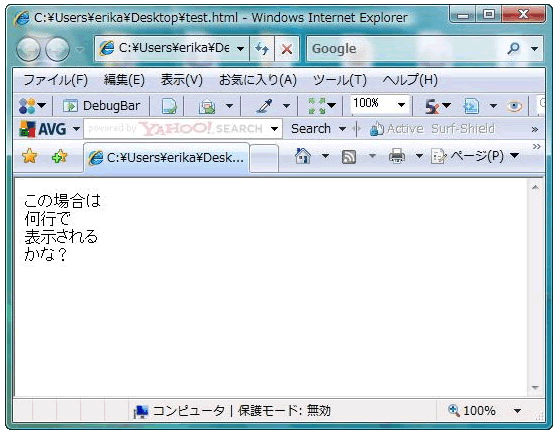Viewport: 558px width, 435px height.
Task: Toggle Active Surf-Shield in AVG toolbar
Action: click(x=432, y=129)
